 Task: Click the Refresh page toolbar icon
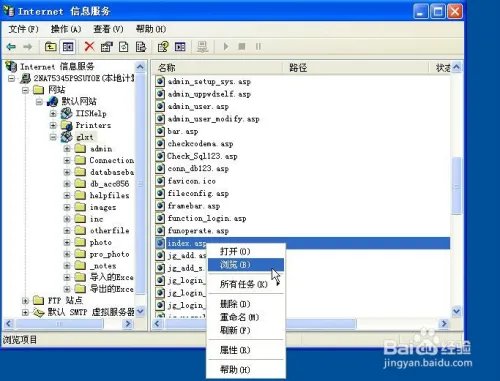[x=124, y=47]
